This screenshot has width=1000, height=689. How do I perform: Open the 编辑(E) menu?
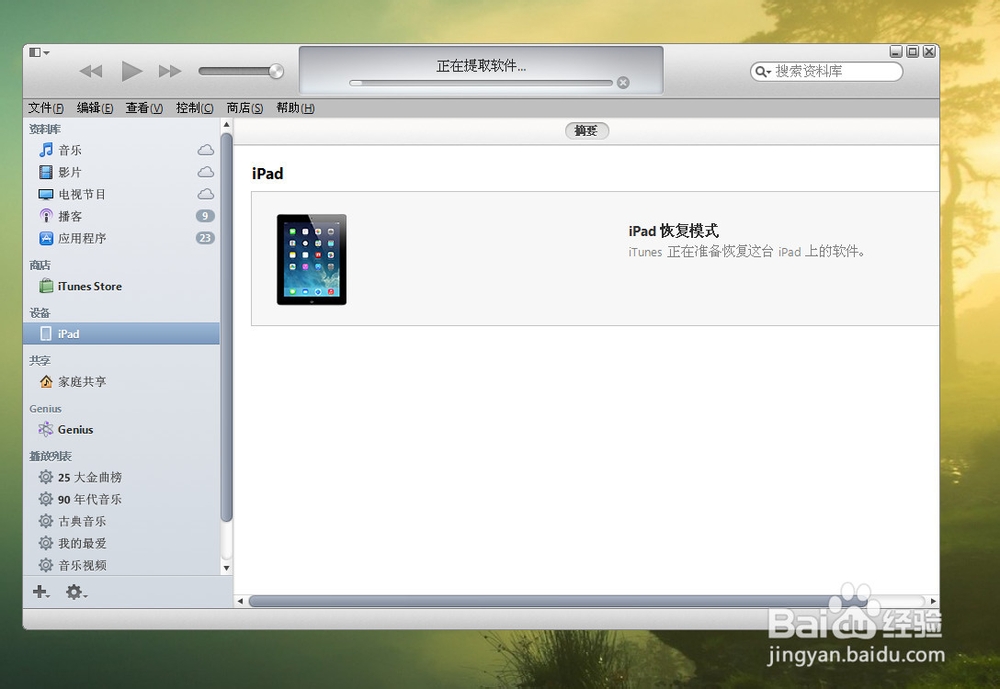click(x=95, y=108)
